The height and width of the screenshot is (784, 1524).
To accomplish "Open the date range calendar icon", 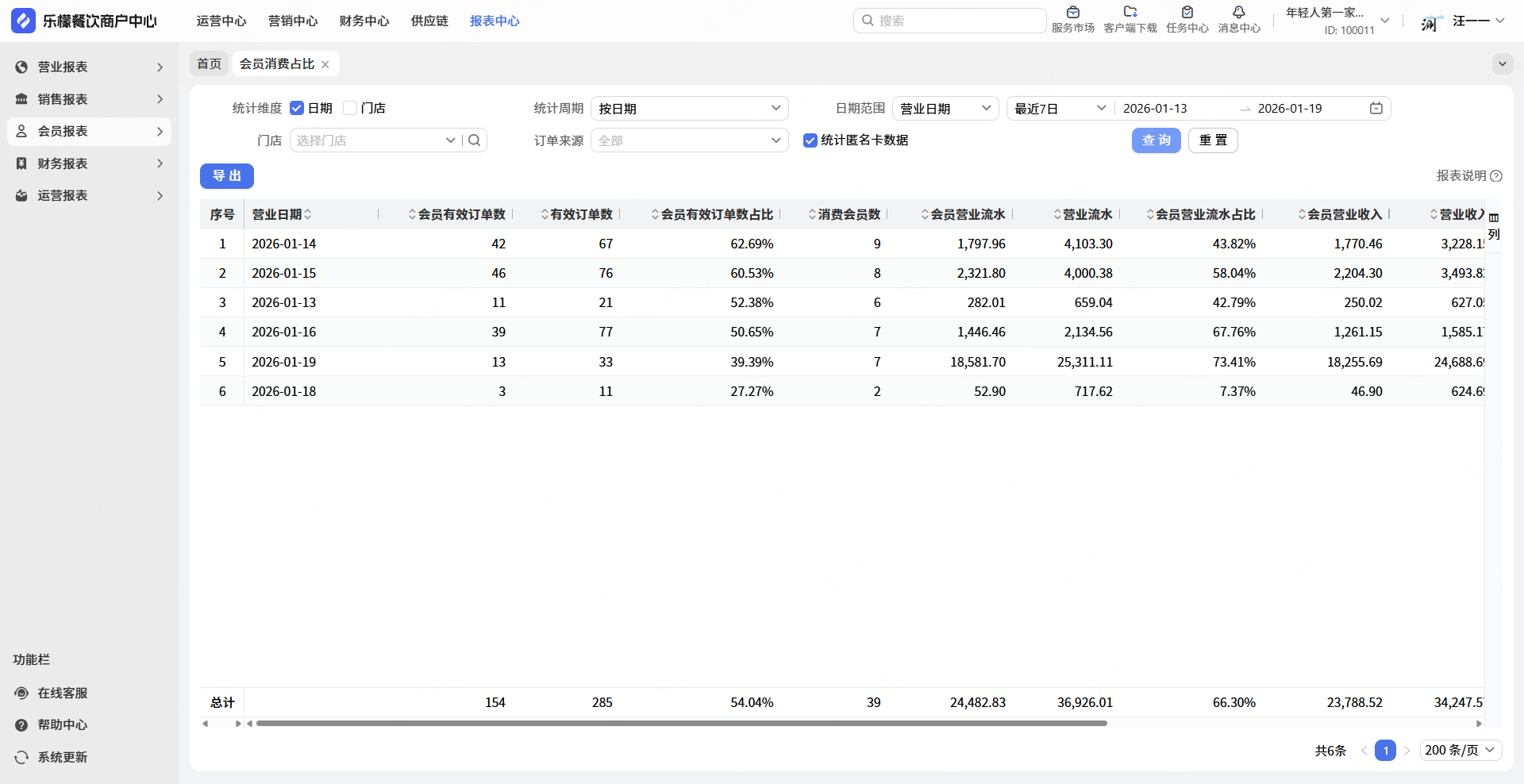I will coord(1376,109).
